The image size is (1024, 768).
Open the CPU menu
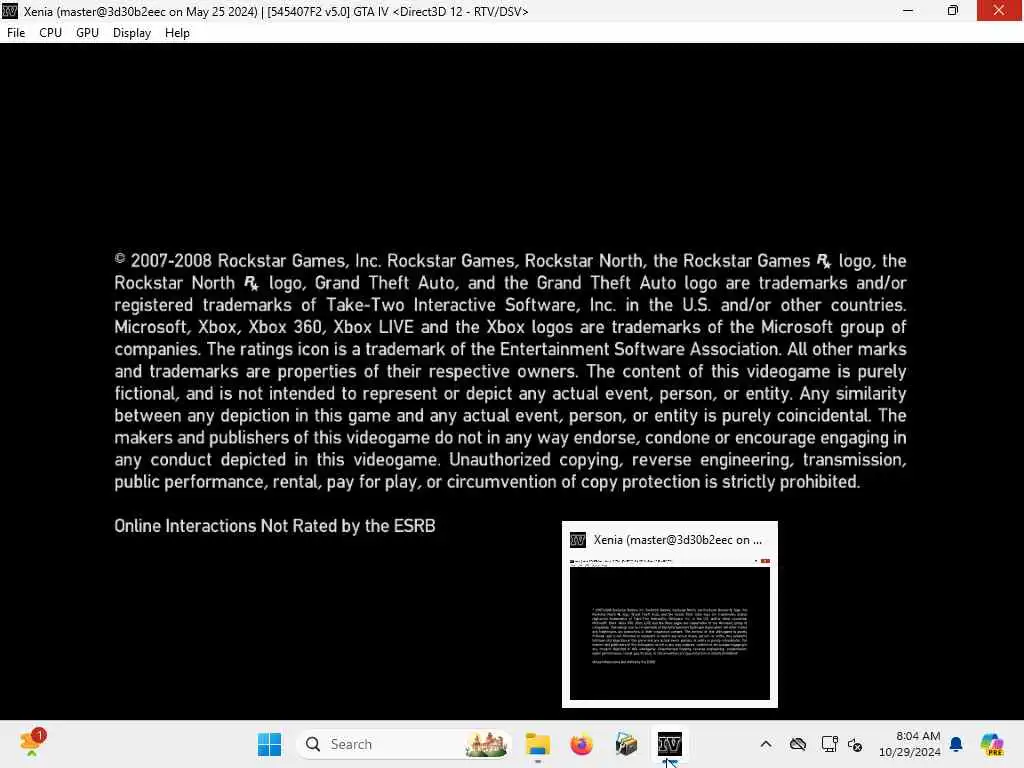tap(50, 33)
